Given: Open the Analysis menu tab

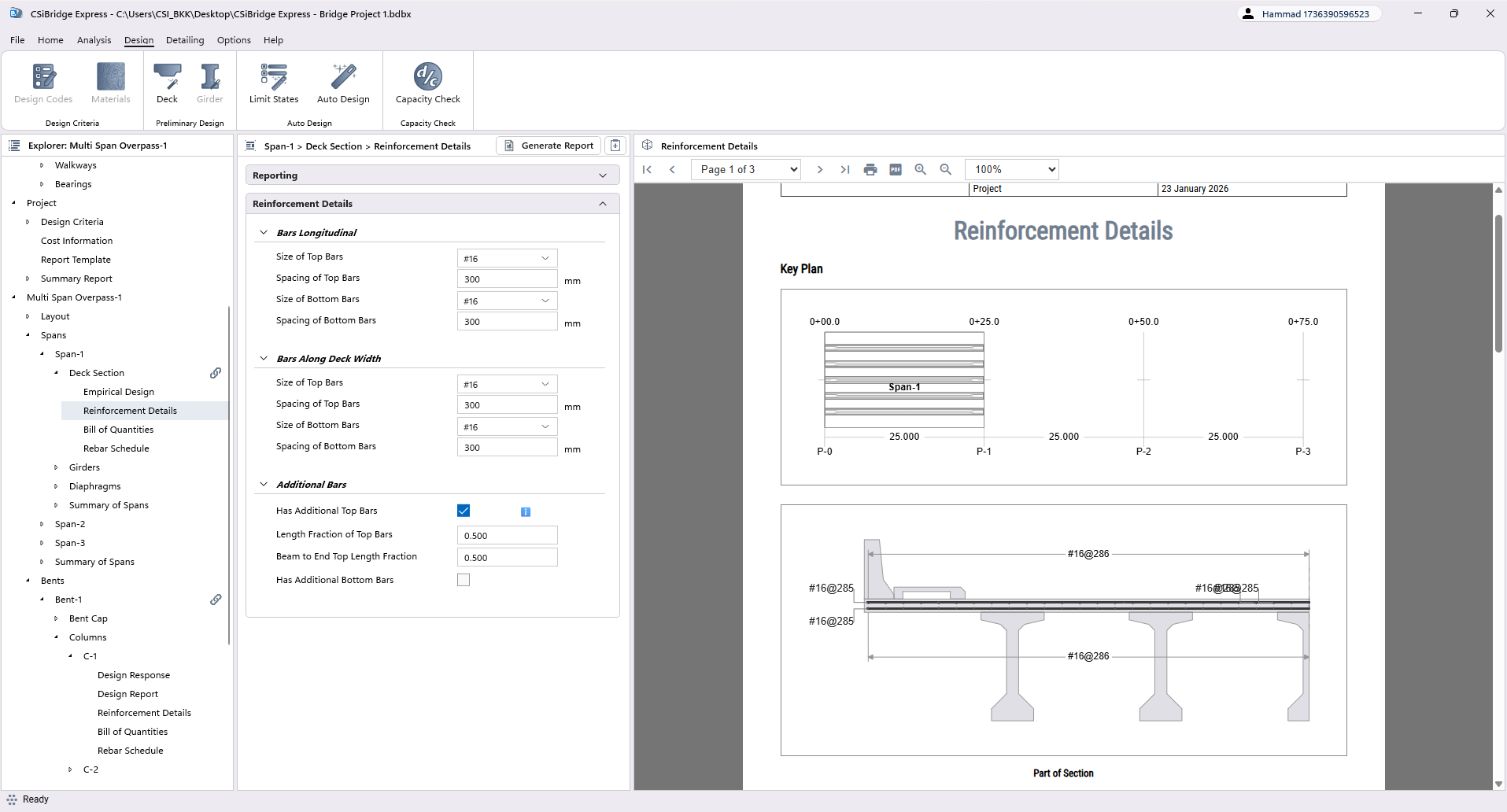Looking at the screenshot, I should (94, 40).
